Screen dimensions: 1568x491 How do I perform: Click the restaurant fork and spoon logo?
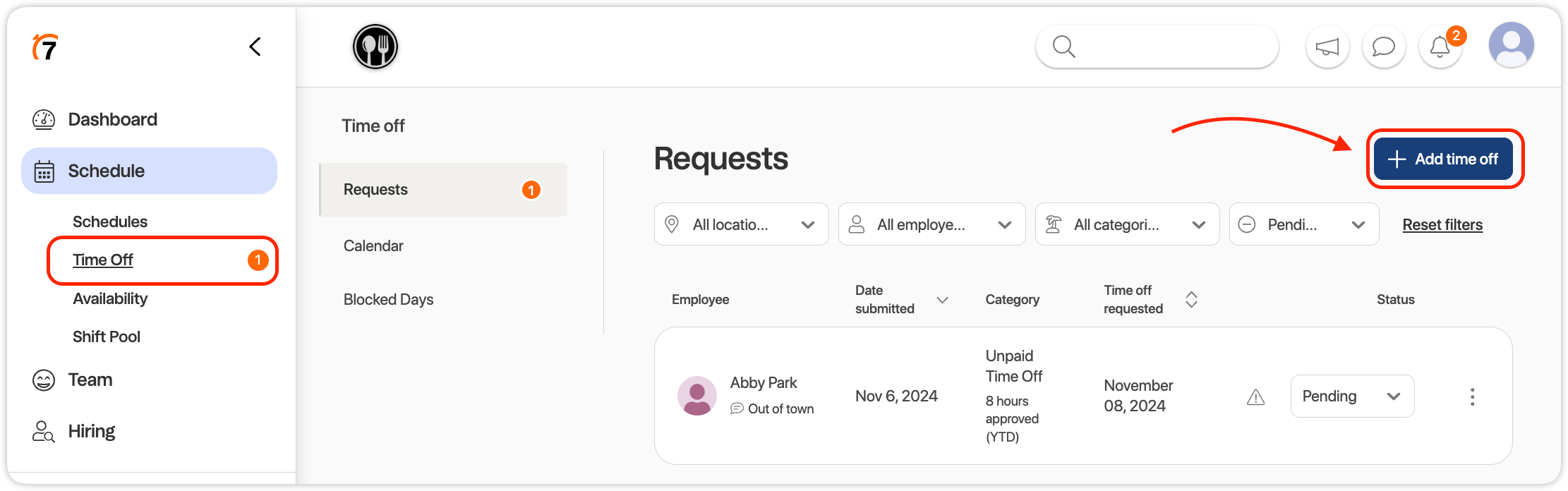point(375,47)
